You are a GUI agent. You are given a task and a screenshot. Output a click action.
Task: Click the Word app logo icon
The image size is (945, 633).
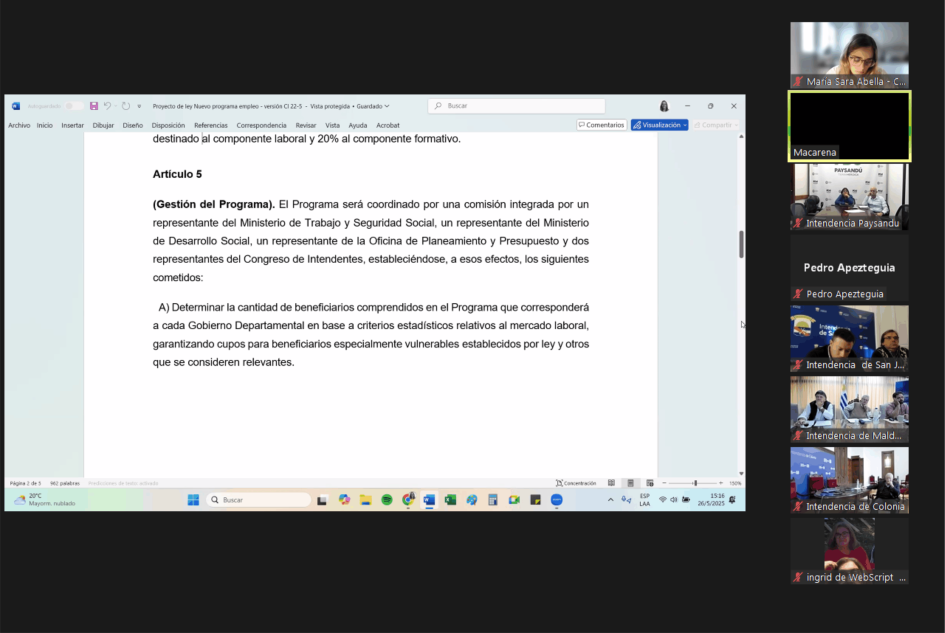16,106
